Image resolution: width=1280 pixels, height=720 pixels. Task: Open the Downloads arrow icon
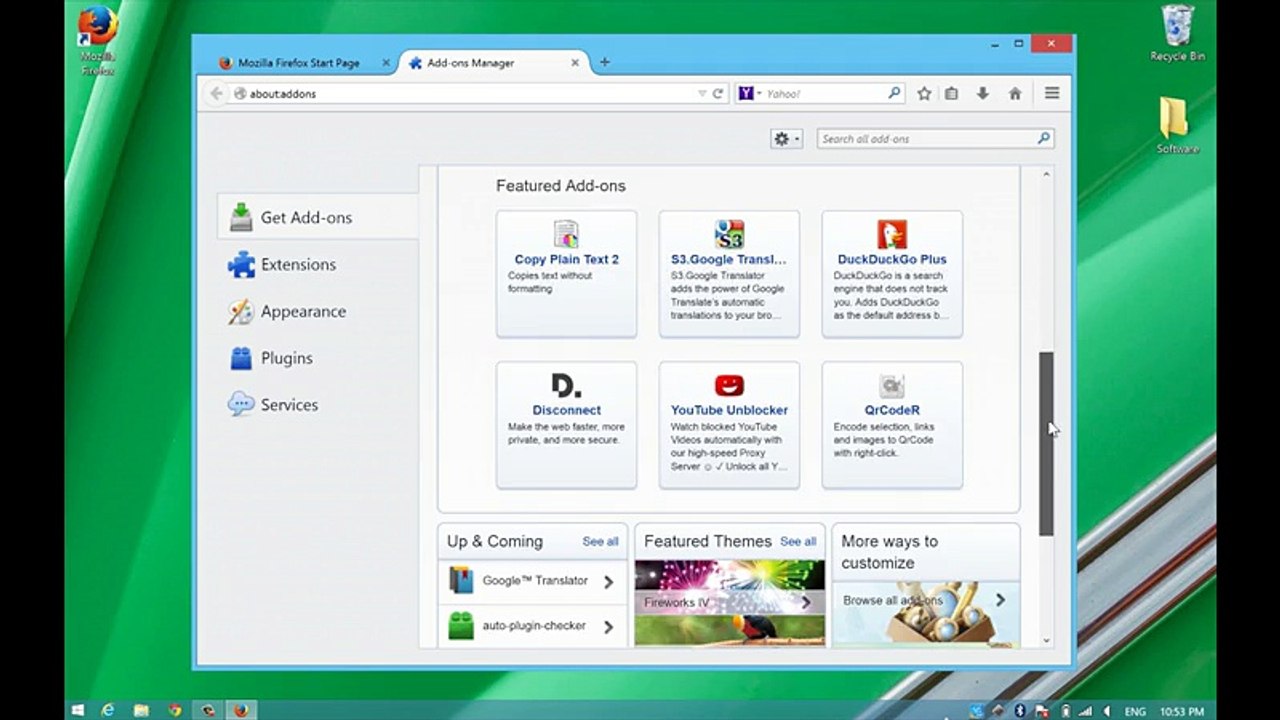pos(983,93)
